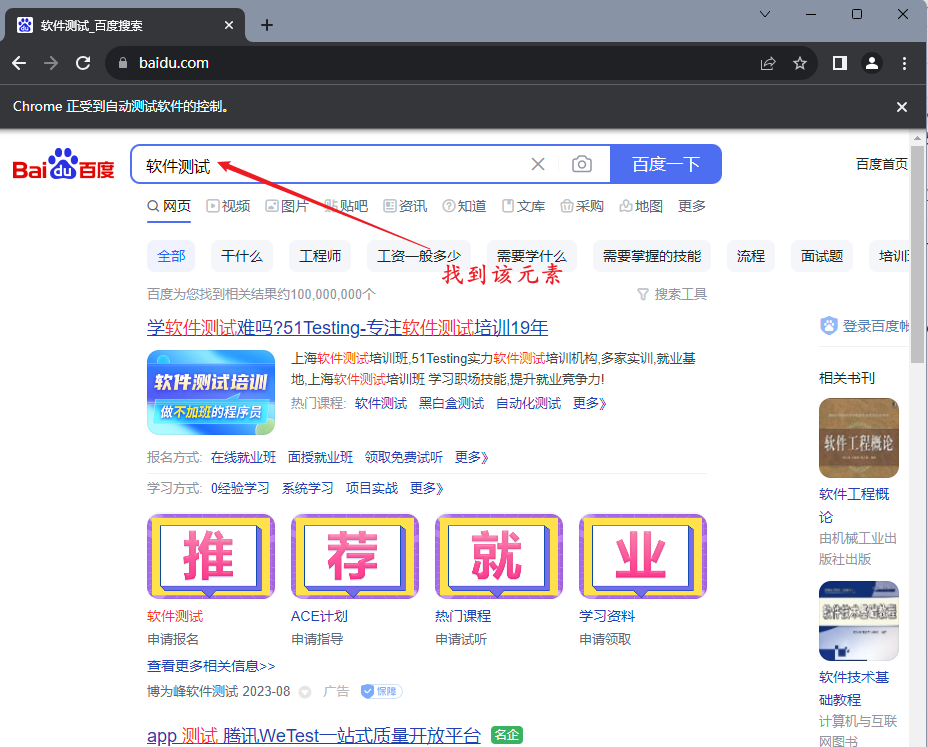Reload the page
Screen dimensions: 928x747
pyautogui.click(x=83, y=63)
